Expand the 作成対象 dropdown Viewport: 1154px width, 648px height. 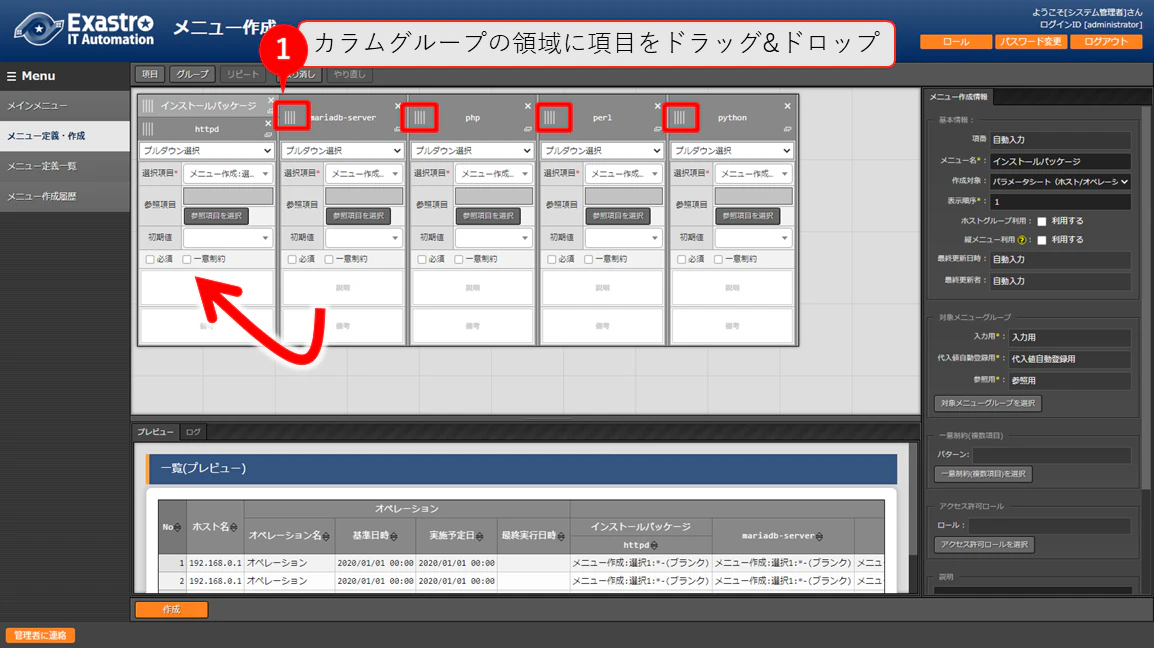point(1060,181)
